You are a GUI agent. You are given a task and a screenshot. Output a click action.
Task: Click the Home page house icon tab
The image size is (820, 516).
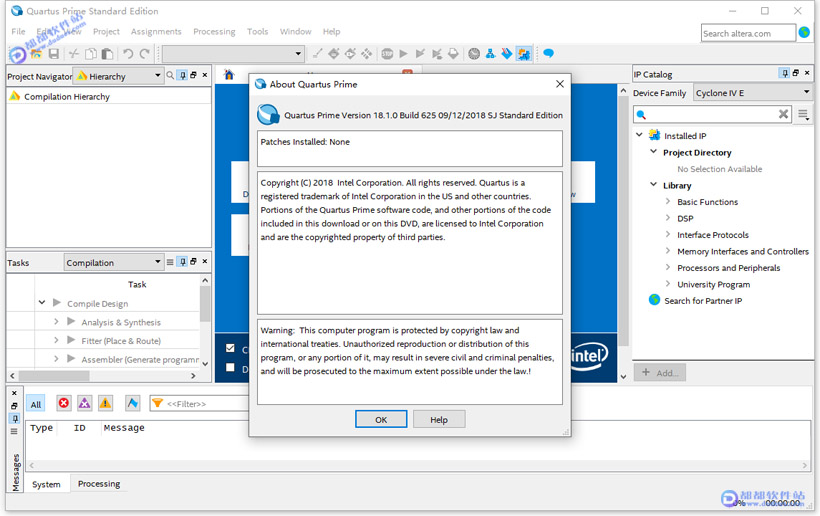pyautogui.click(x=229, y=75)
